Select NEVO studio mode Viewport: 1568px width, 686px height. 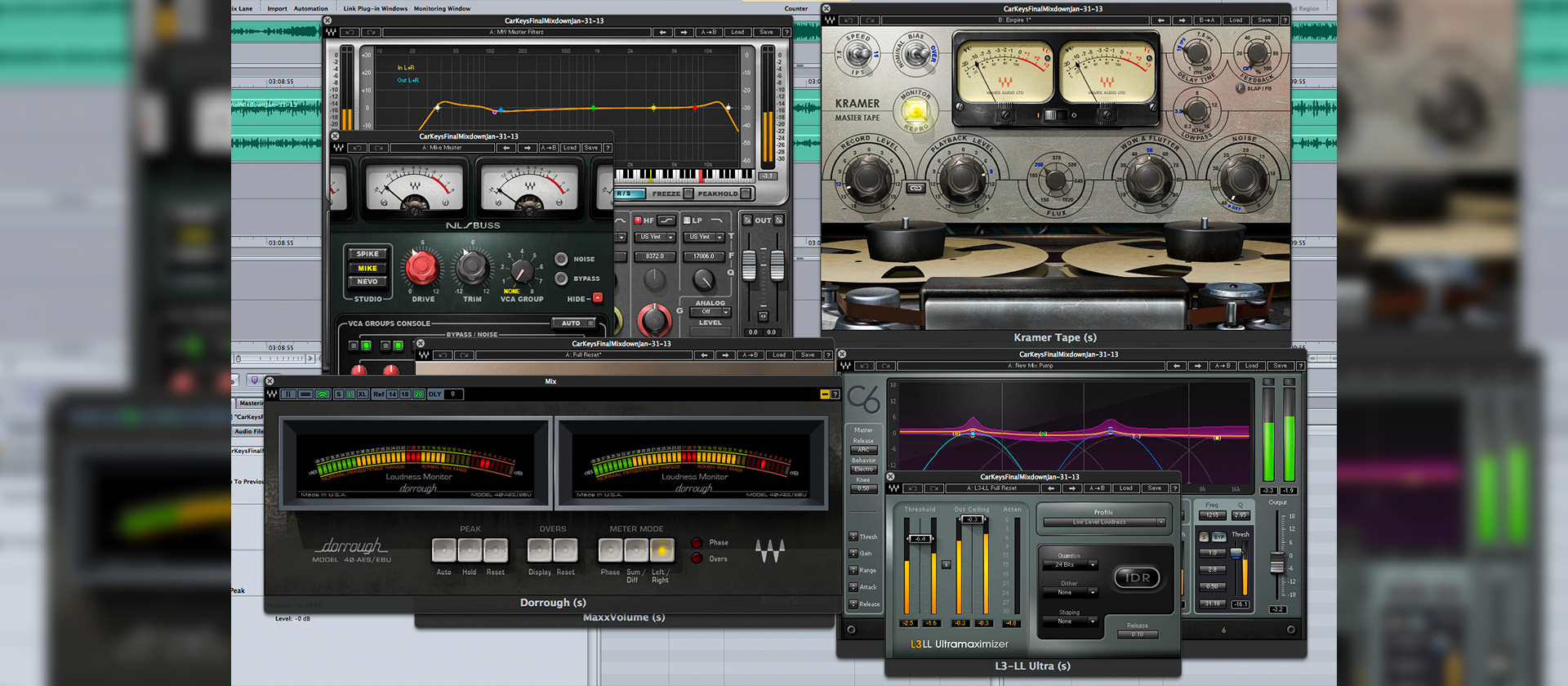point(367,282)
